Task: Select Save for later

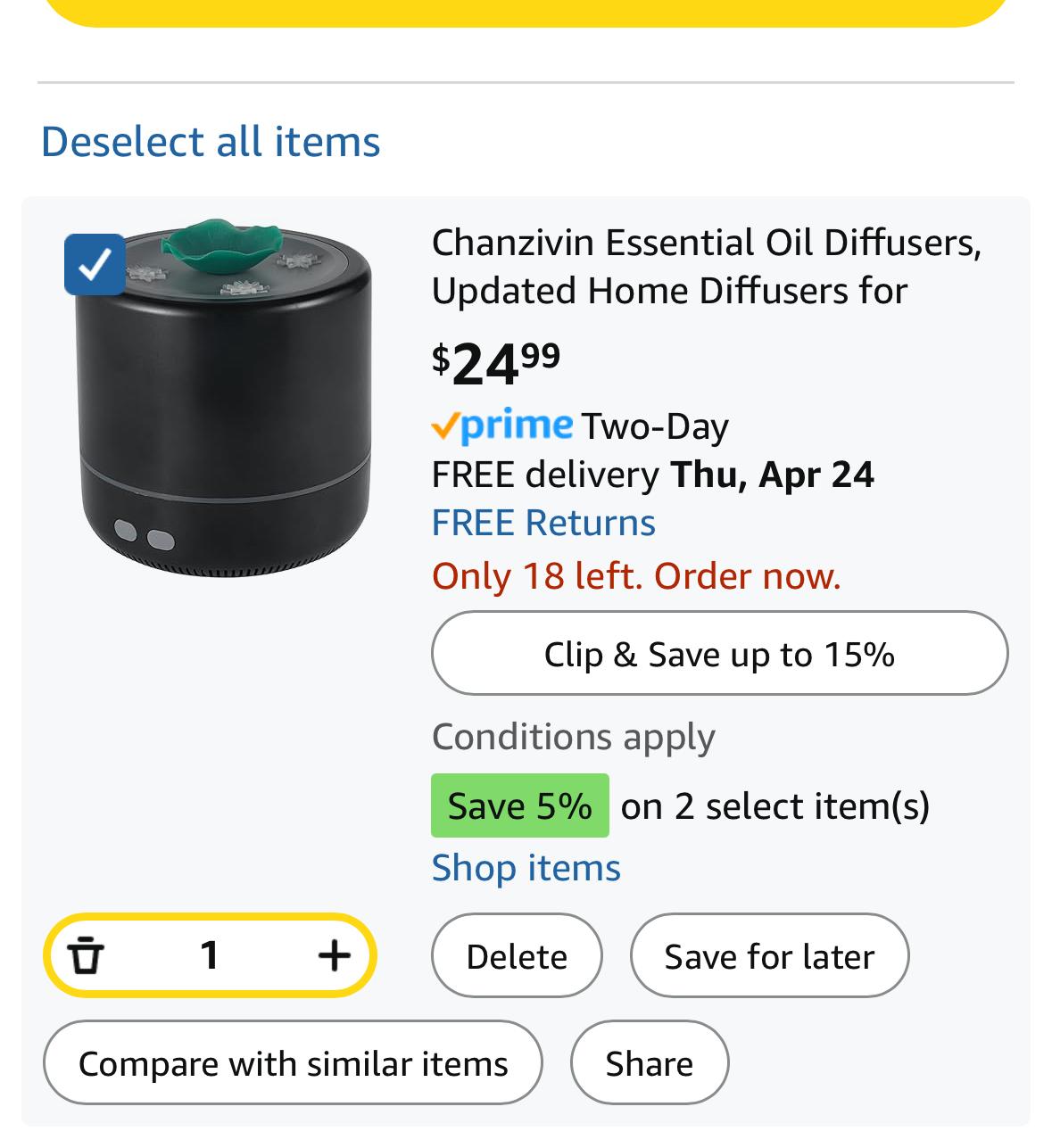Action: tap(769, 955)
